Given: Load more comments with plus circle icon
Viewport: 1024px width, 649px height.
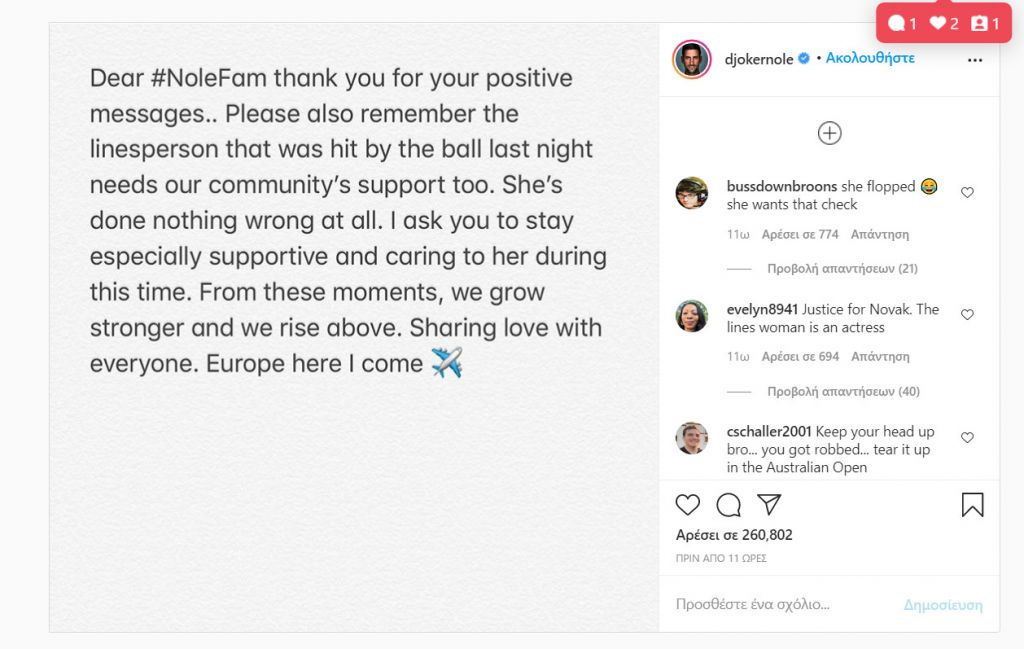Looking at the screenshot, I should [x=829, y=133].
